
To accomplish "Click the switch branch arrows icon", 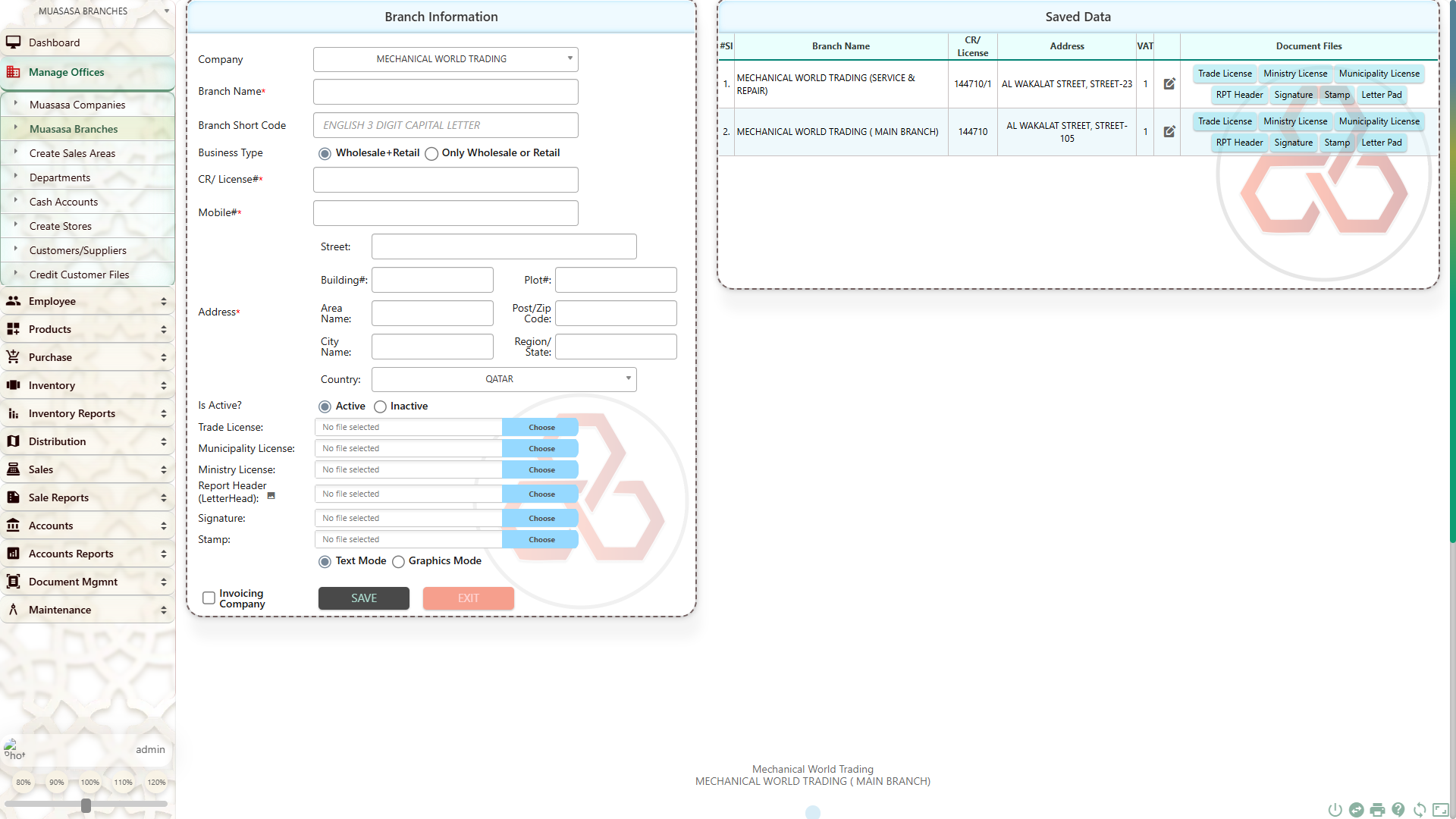I will coord(1356,810).
